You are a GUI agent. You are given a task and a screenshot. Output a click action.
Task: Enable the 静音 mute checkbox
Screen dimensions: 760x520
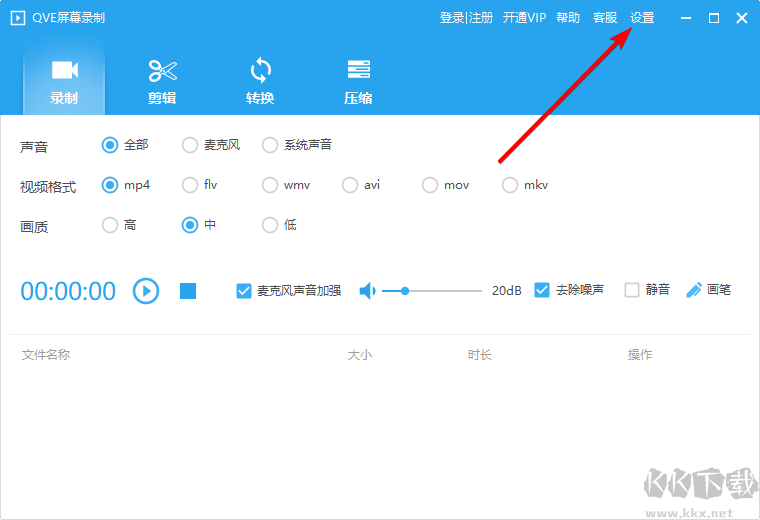[632, 290]
